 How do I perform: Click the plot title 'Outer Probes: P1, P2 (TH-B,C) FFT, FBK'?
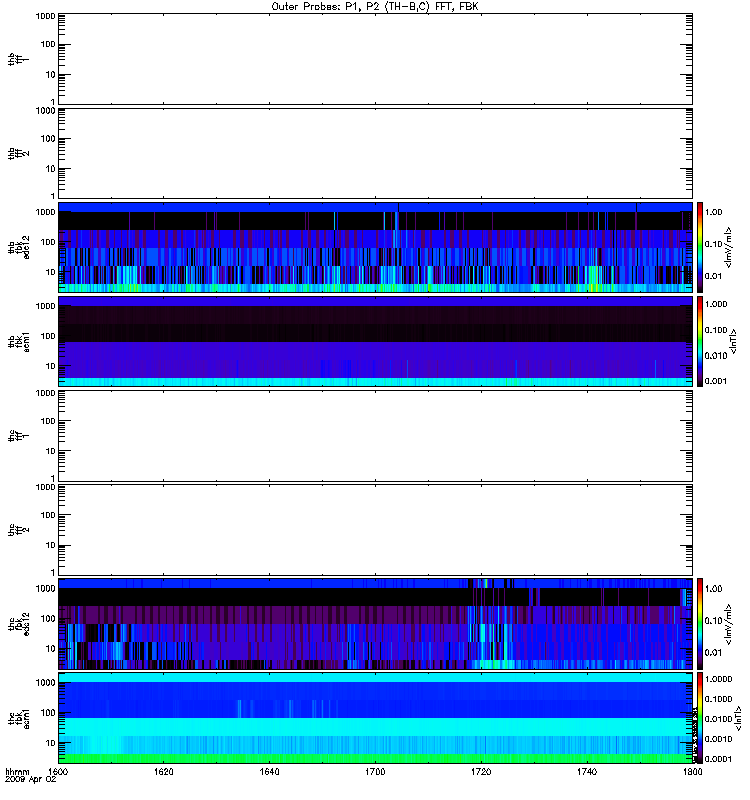pos(375,7)
